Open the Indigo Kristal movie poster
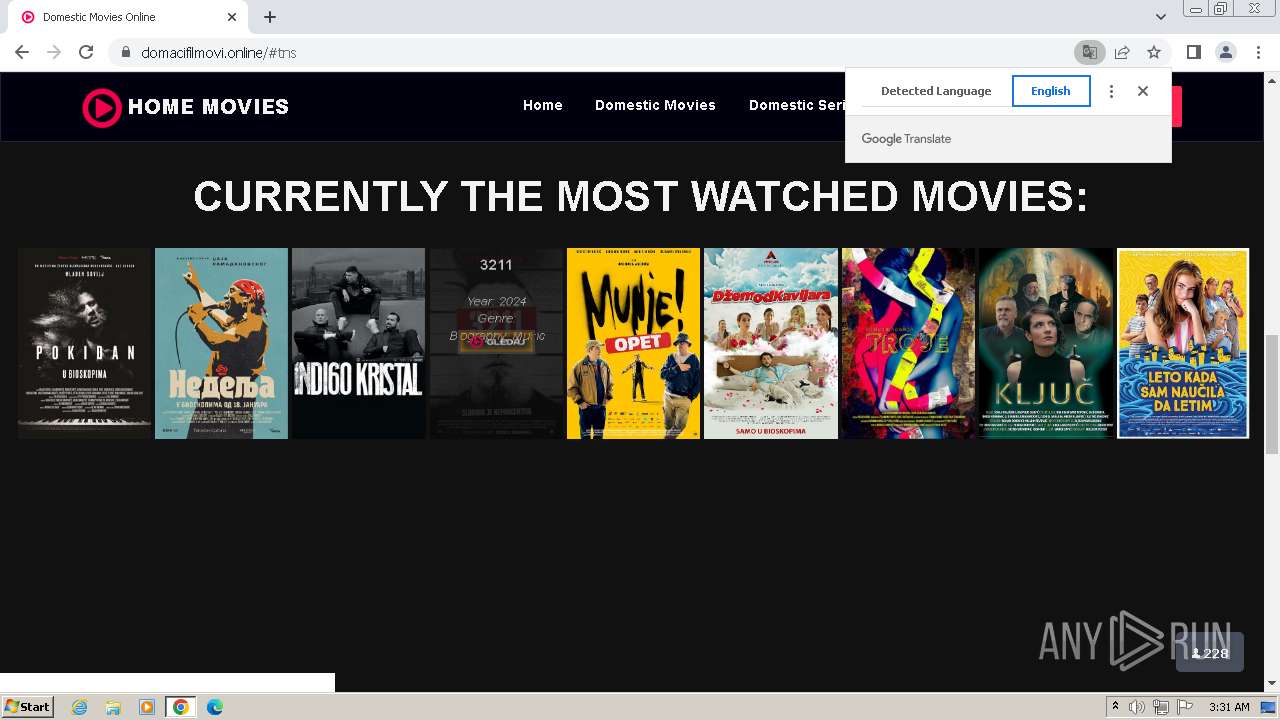This screenshot has width=1280, height=720. coord(358,343)
